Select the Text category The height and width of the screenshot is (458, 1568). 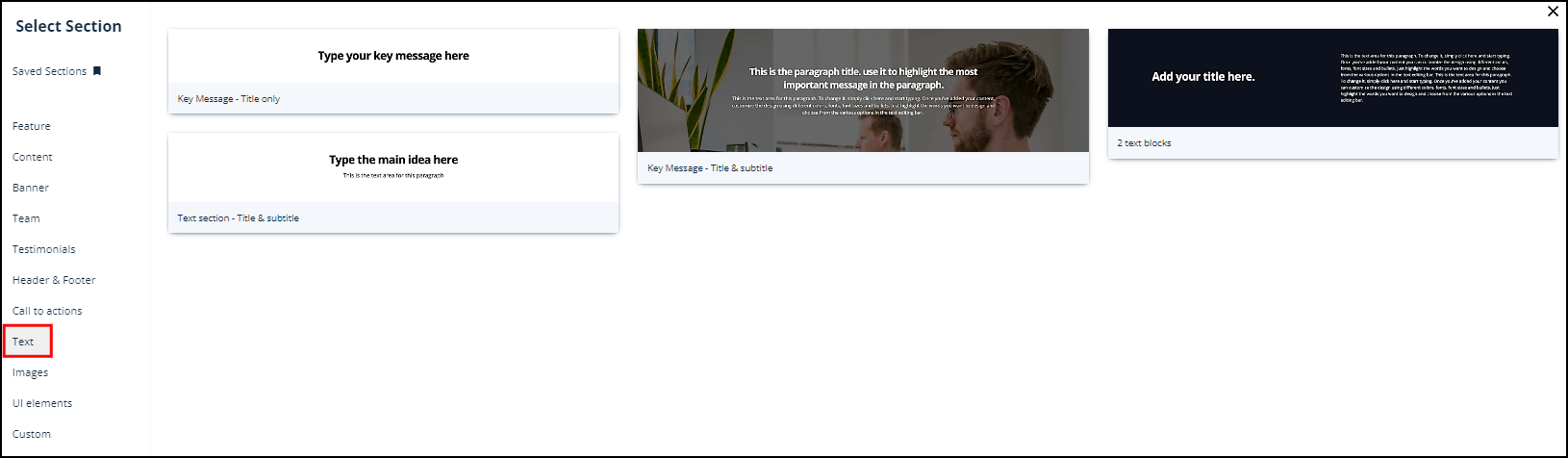pyautogui.click(x=24, y=342)
